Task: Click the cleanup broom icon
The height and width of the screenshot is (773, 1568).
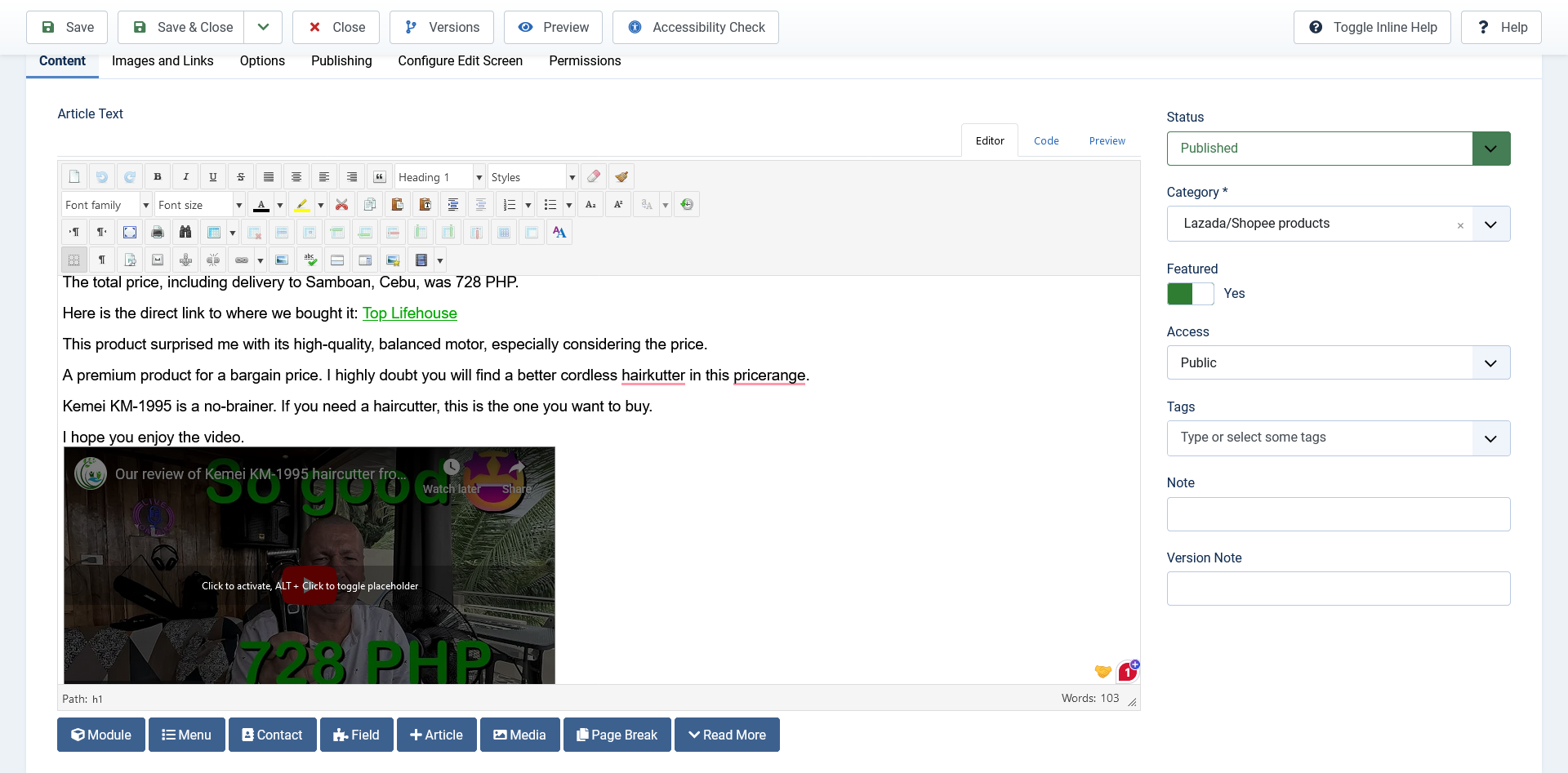Action: coord(621,177)
